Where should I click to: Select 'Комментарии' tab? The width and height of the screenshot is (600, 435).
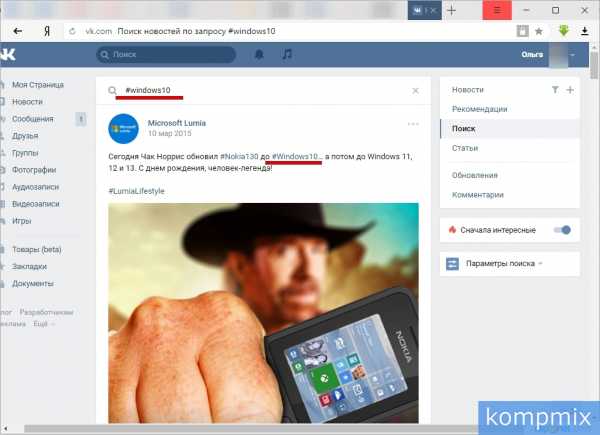(x=478, y=195)
